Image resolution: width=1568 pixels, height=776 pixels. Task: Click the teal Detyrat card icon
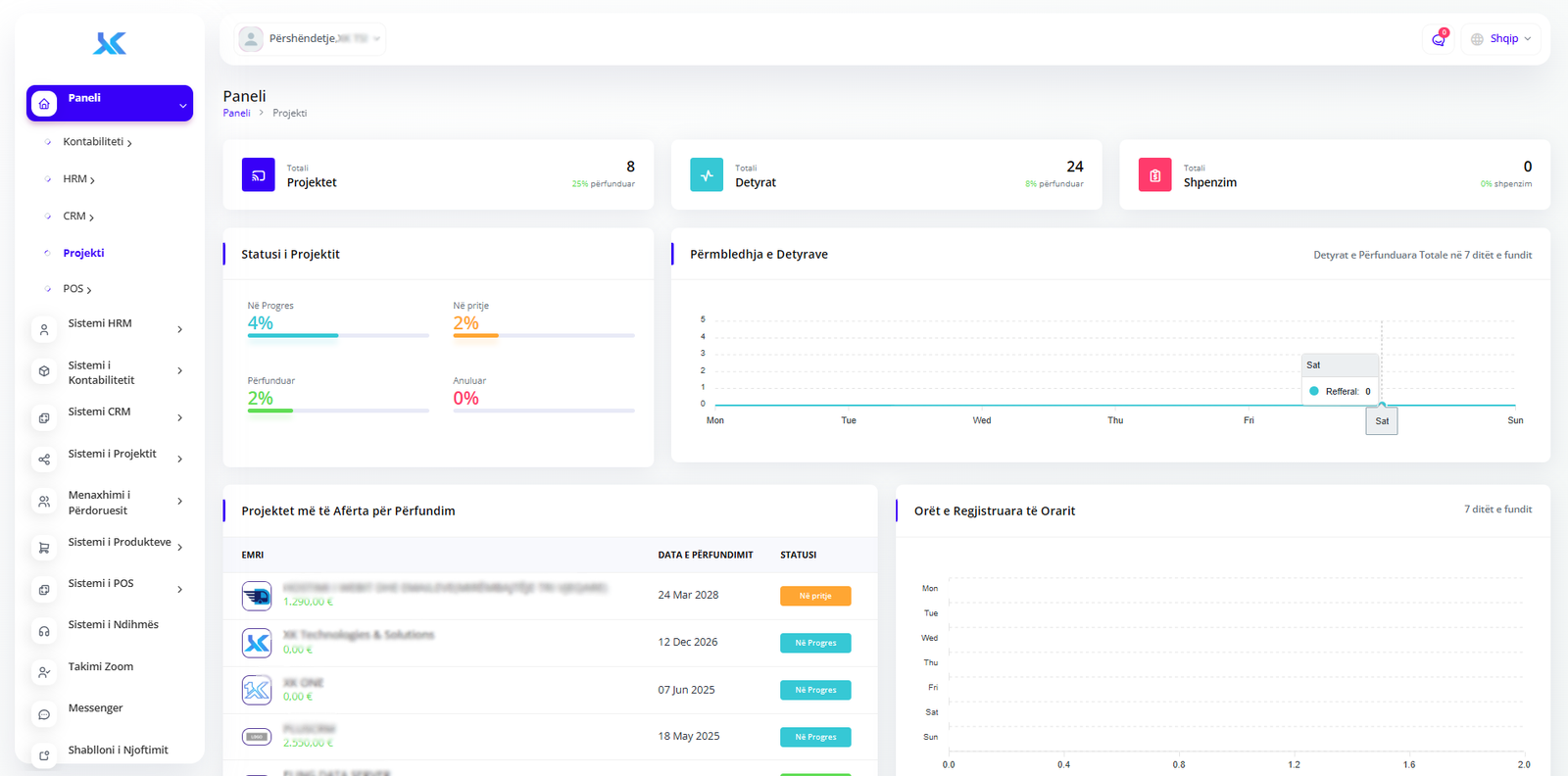point(707,174)
